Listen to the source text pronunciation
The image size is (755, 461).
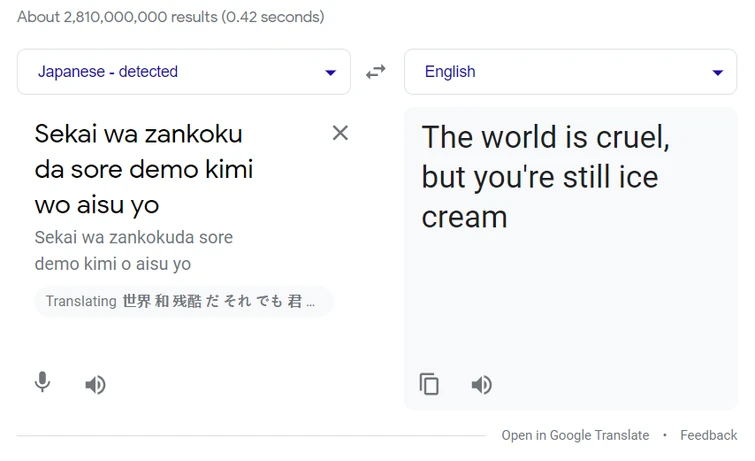[x=95, y=385]
